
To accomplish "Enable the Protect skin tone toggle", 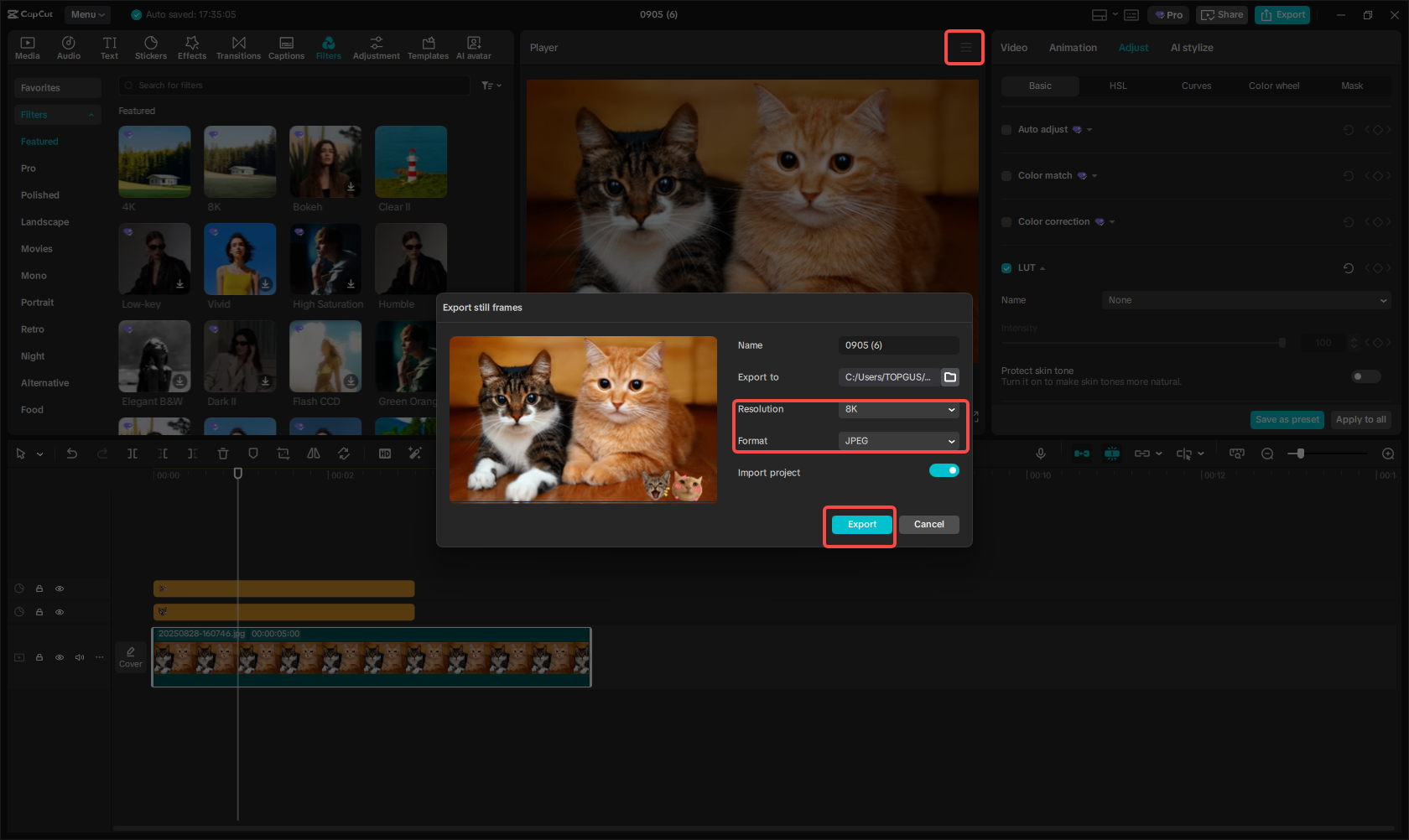I will [1365, 376].
